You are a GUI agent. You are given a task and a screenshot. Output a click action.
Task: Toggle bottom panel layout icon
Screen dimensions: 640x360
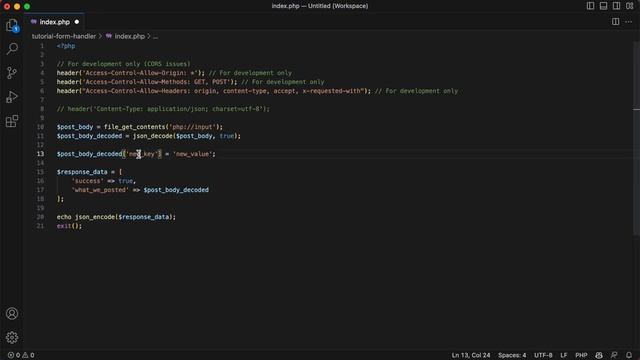603,6
